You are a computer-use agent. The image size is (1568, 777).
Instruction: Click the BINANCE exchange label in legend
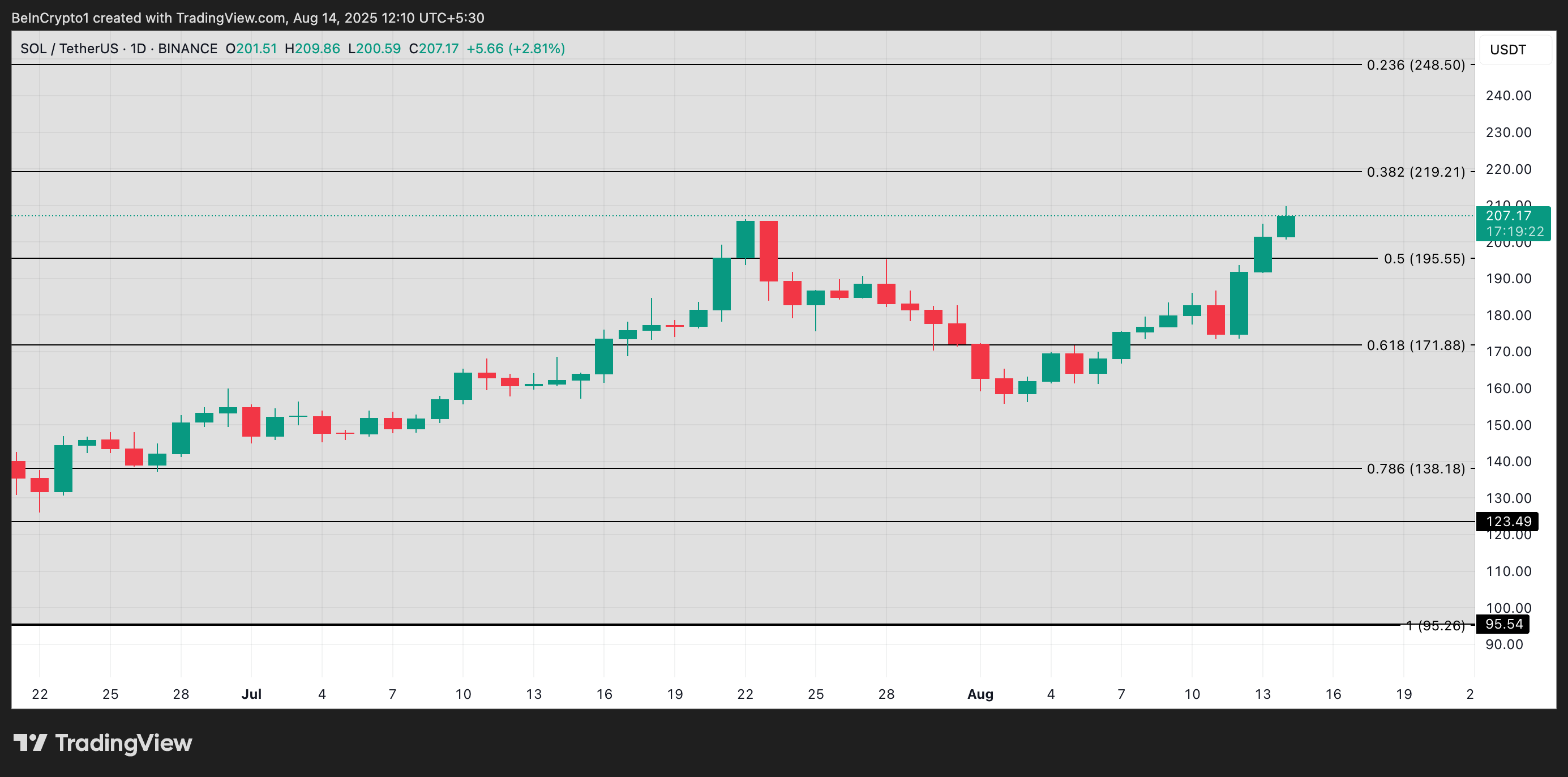[x=187, y=48]
